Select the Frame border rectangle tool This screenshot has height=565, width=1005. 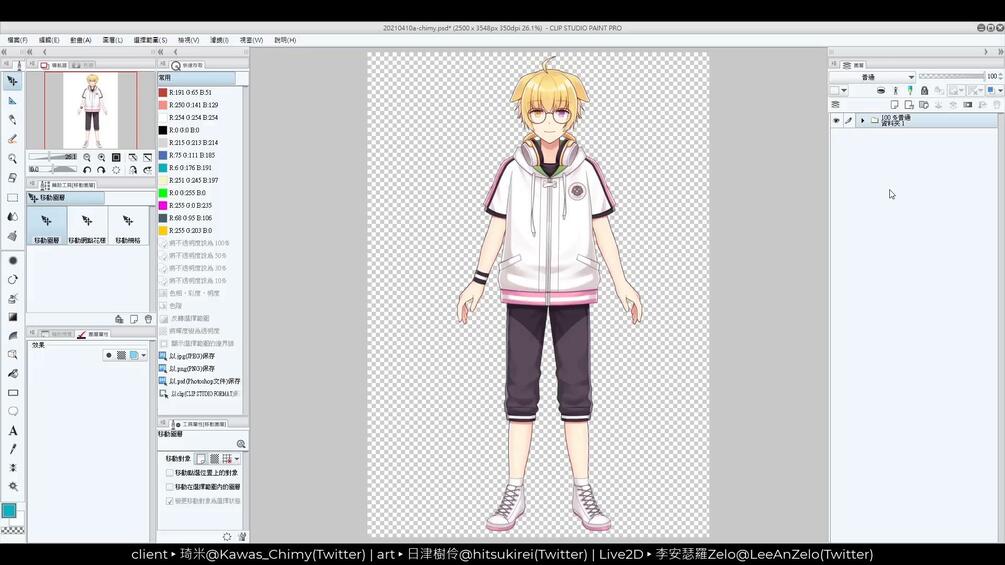[x=12, y=393]
